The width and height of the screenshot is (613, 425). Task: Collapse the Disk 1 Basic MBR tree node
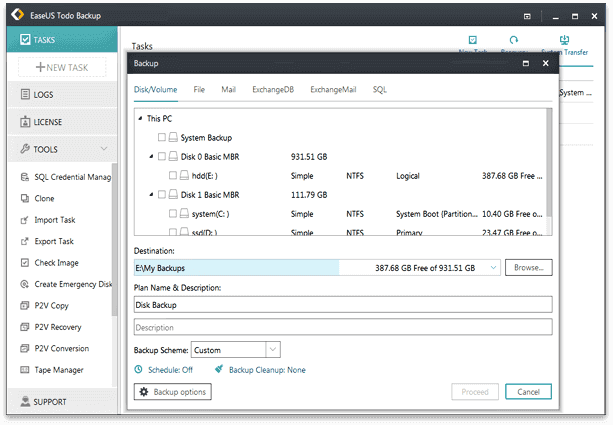[150, 195]
